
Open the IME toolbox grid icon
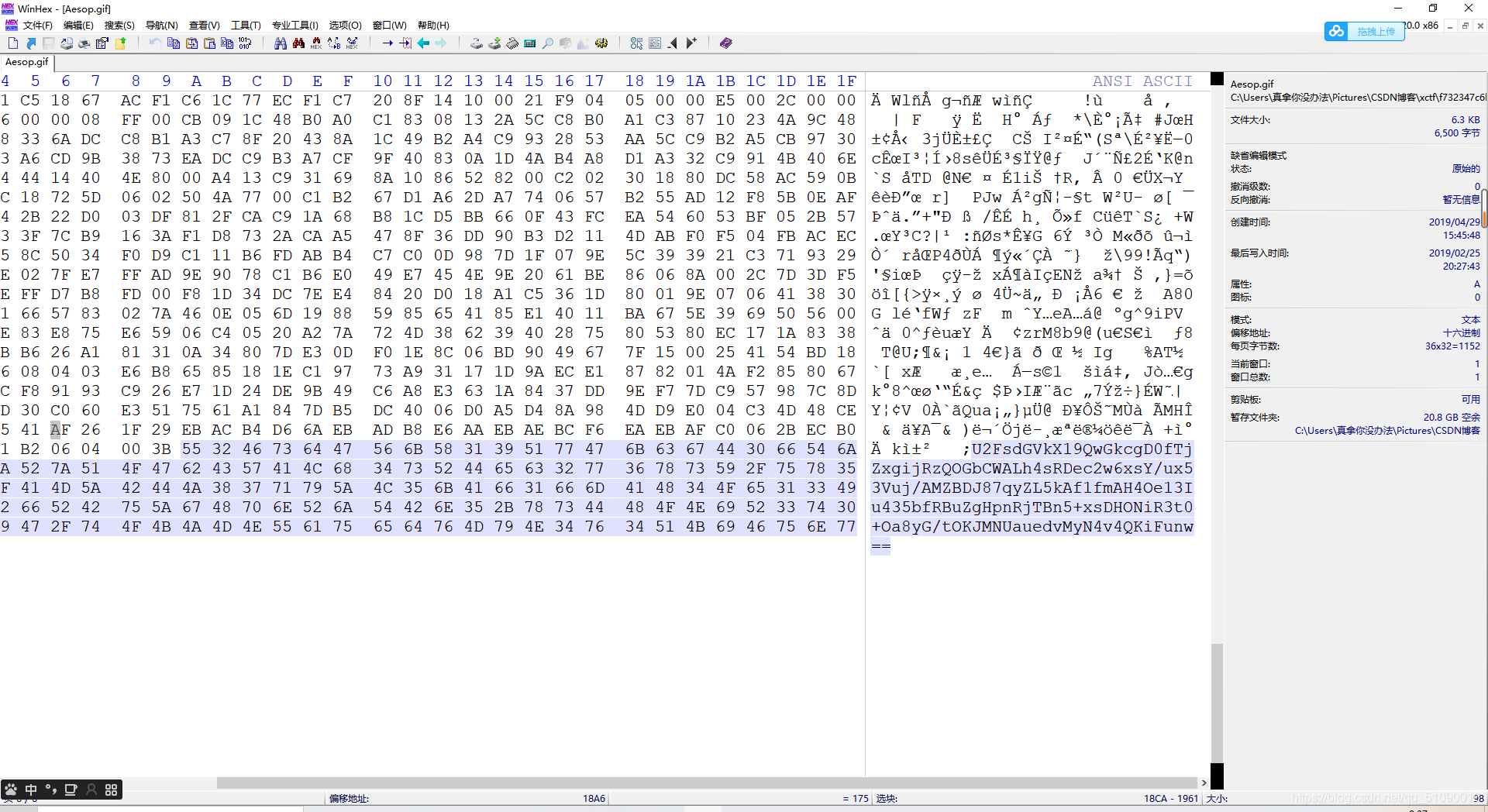[112, 790]
